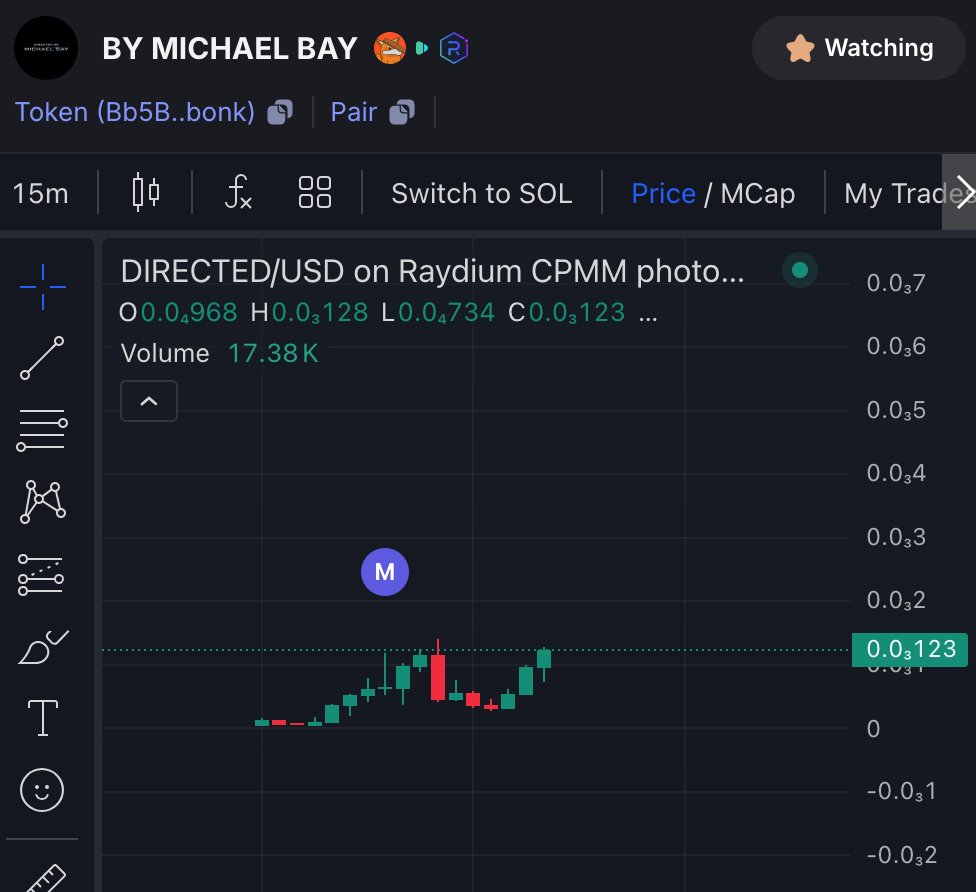Screen dimensions: 976x892
Task: Click the BY MICHAEL BAY token avatar
Action: pyautogui.click(x=46, y=48)
